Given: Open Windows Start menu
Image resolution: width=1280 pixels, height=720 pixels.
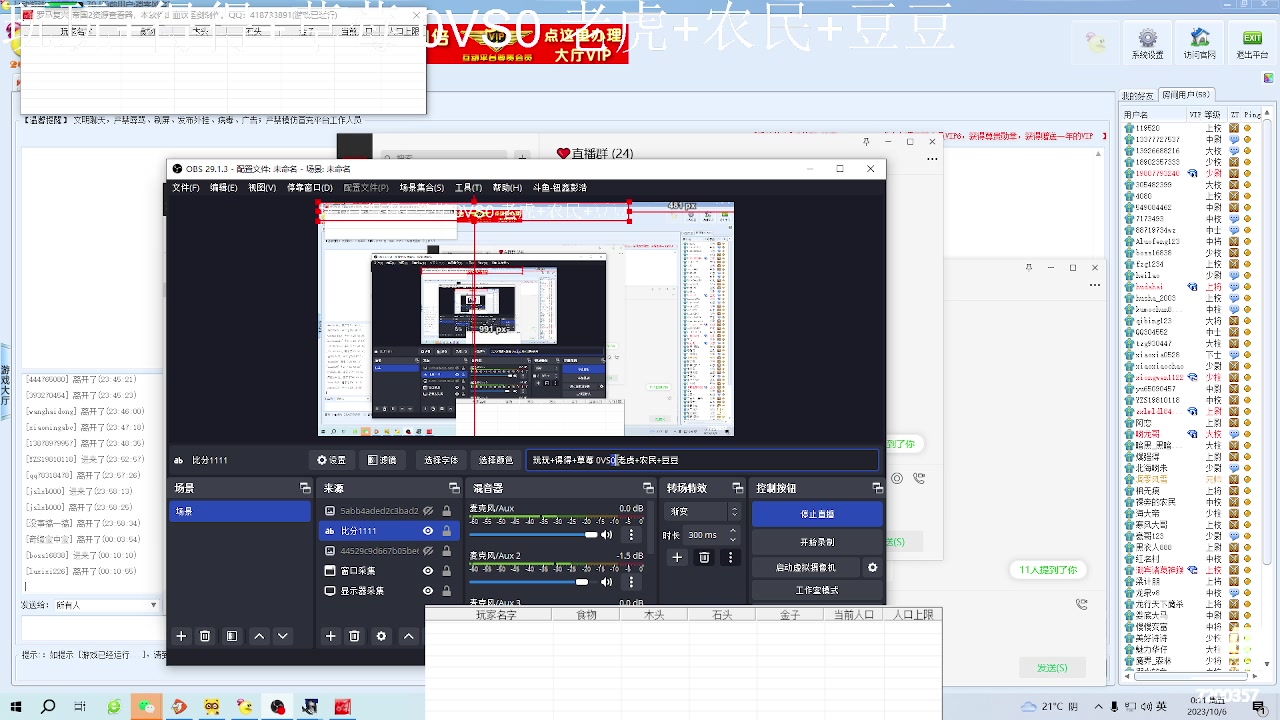Looking at the screenshot, I should [x=16, y=706].
